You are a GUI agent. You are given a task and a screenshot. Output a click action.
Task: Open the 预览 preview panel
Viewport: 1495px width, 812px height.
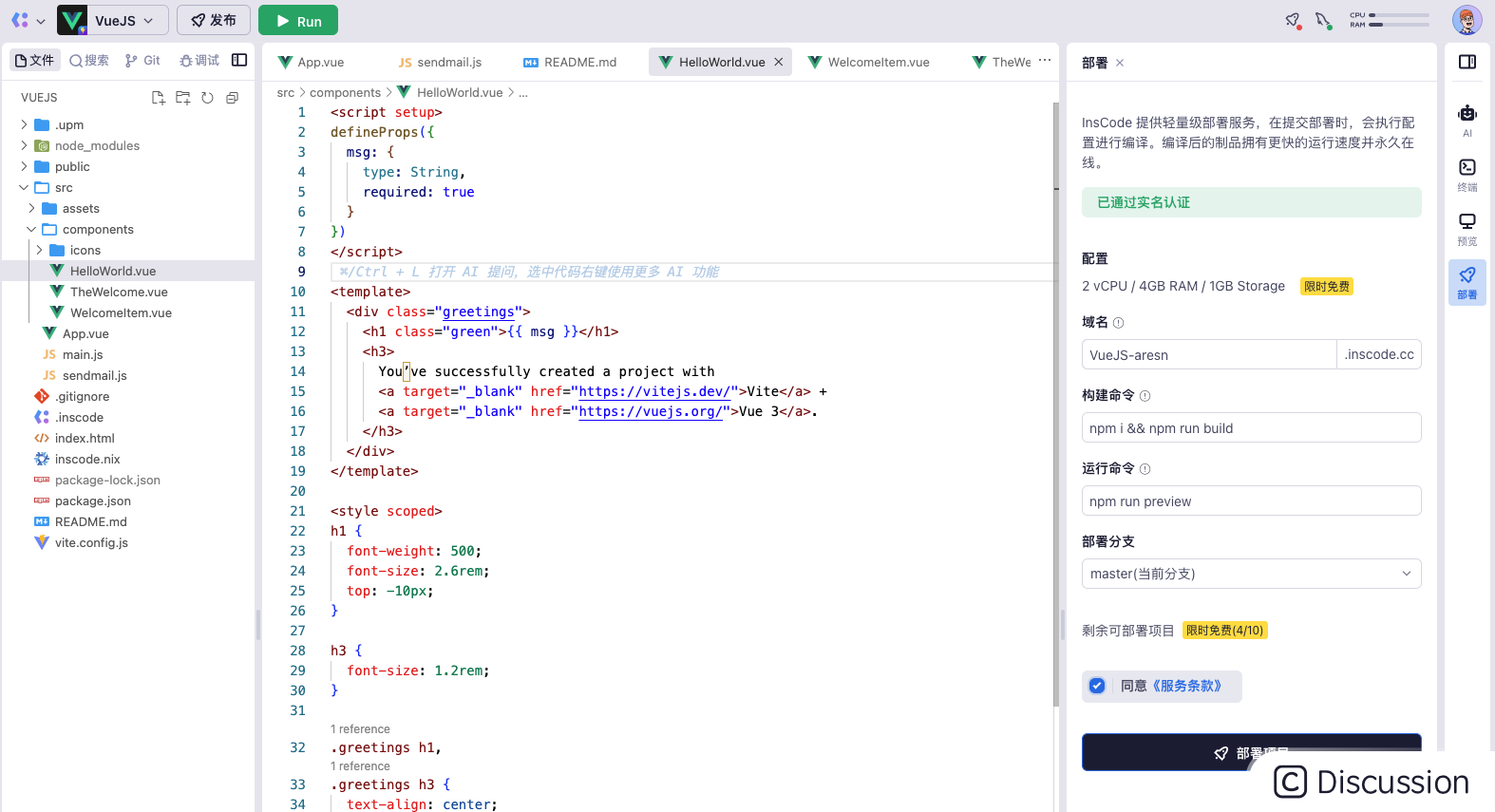pyautogui.click(x=1467, y=229)
